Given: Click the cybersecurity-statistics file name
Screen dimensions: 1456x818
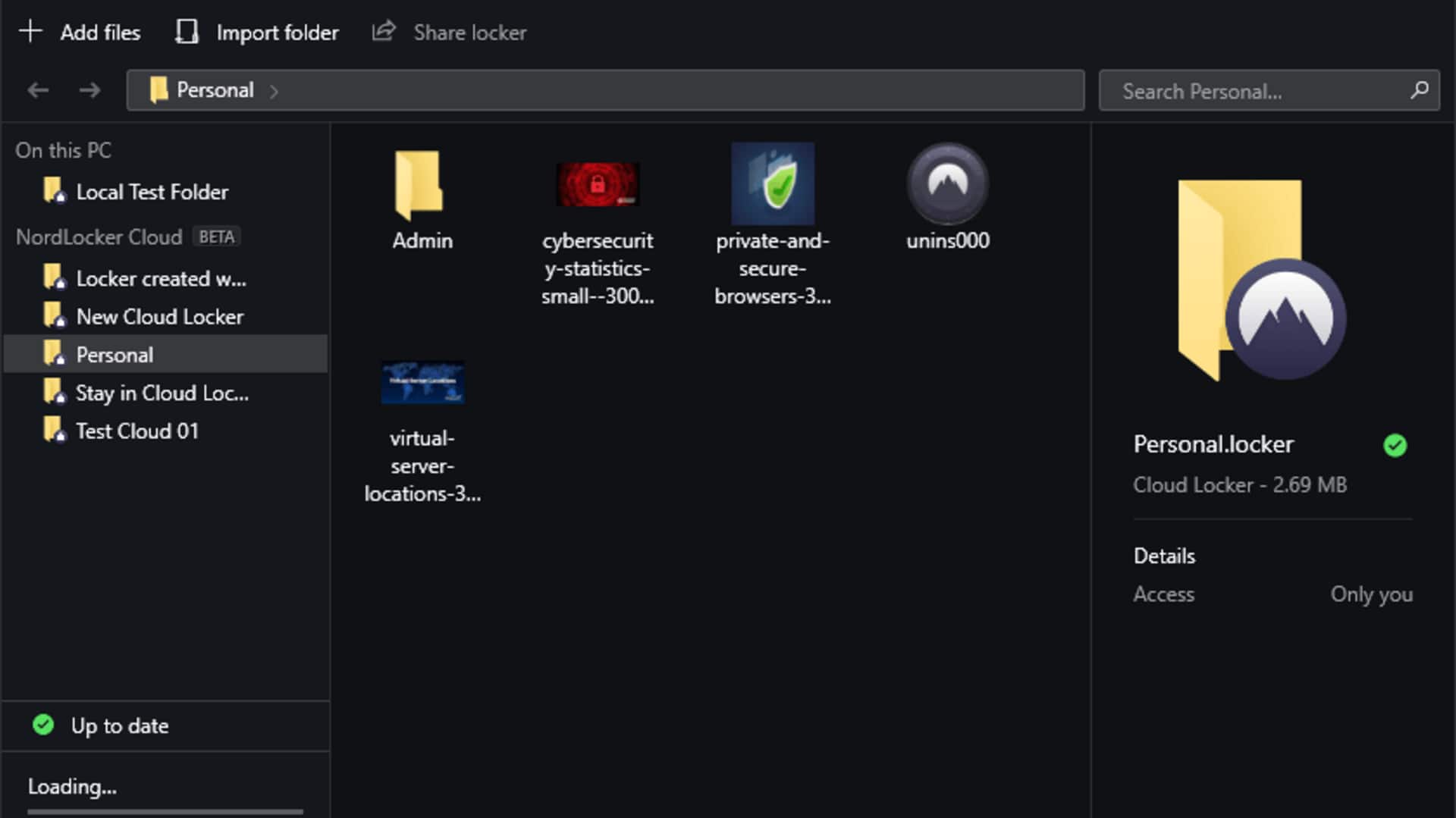Looking at the screenshot, I should (598, 268).
